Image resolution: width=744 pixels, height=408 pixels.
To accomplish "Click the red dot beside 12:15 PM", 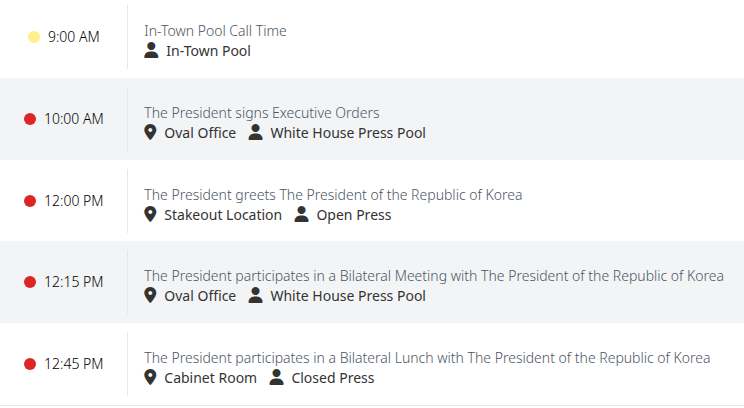I will click(30, 282).
